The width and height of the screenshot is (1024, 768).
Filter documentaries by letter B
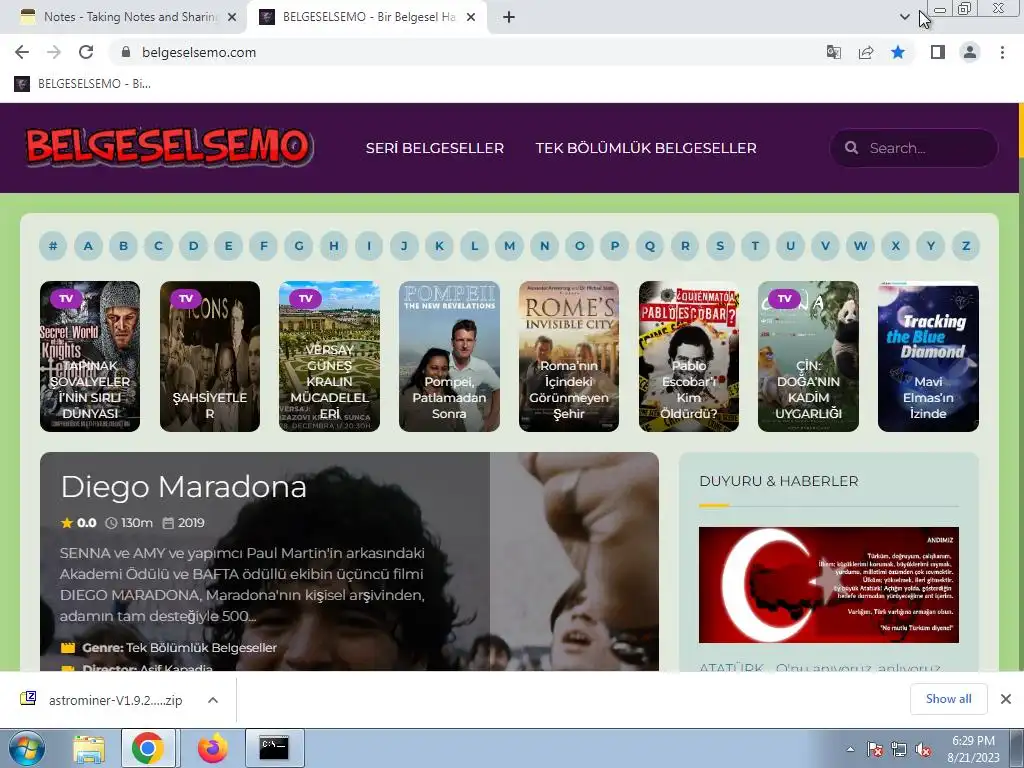pyautogui.click(x=123, y=246)
